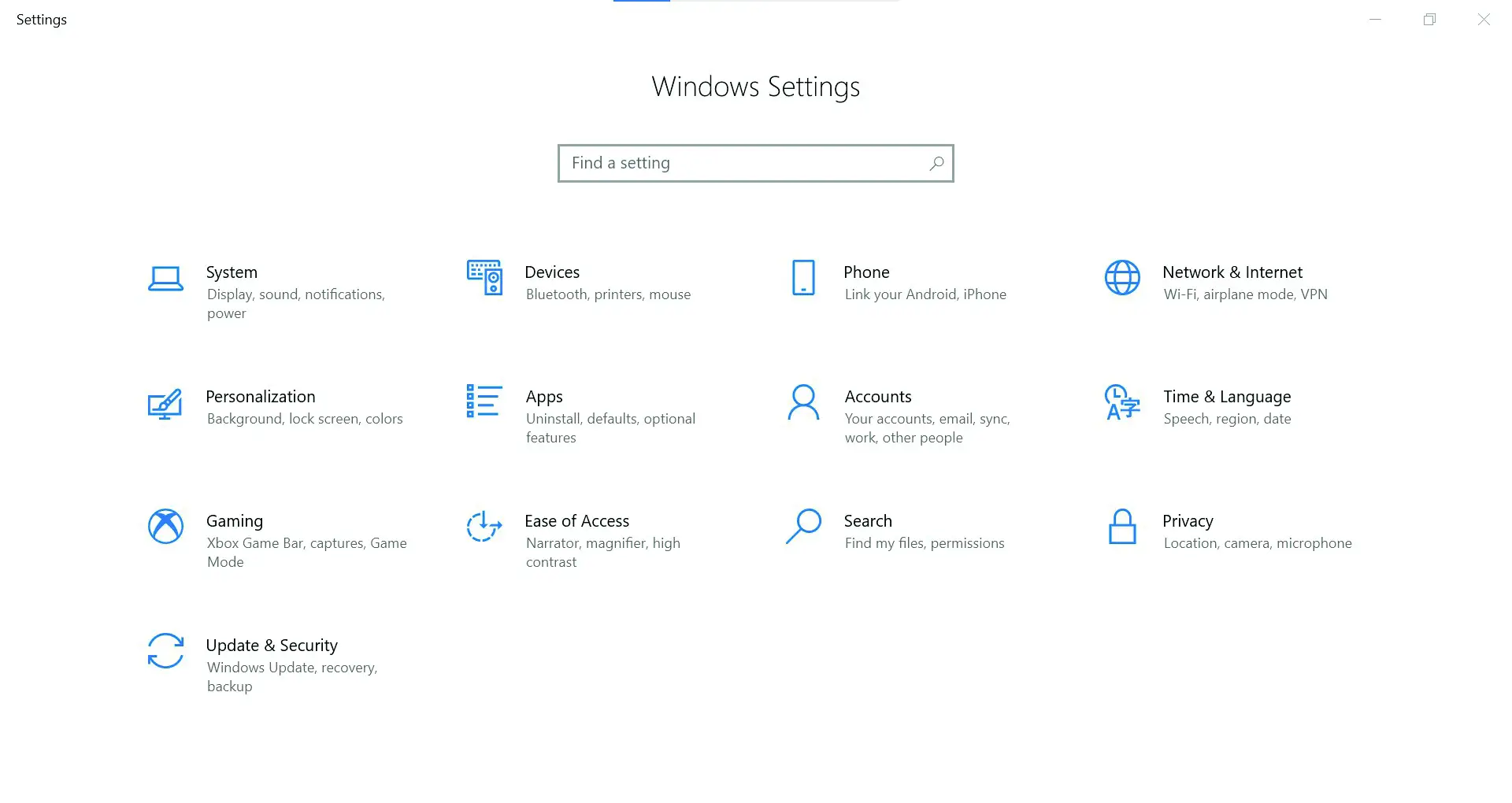
Task: Click the 'Xbox Game Bar, captures, Game Mode' description
Action: coord(307,553)
